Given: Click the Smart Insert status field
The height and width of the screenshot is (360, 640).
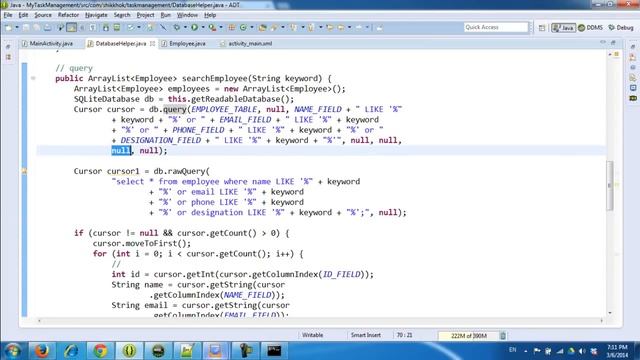Looking at the screenshot, I should [x=366, y=335].
